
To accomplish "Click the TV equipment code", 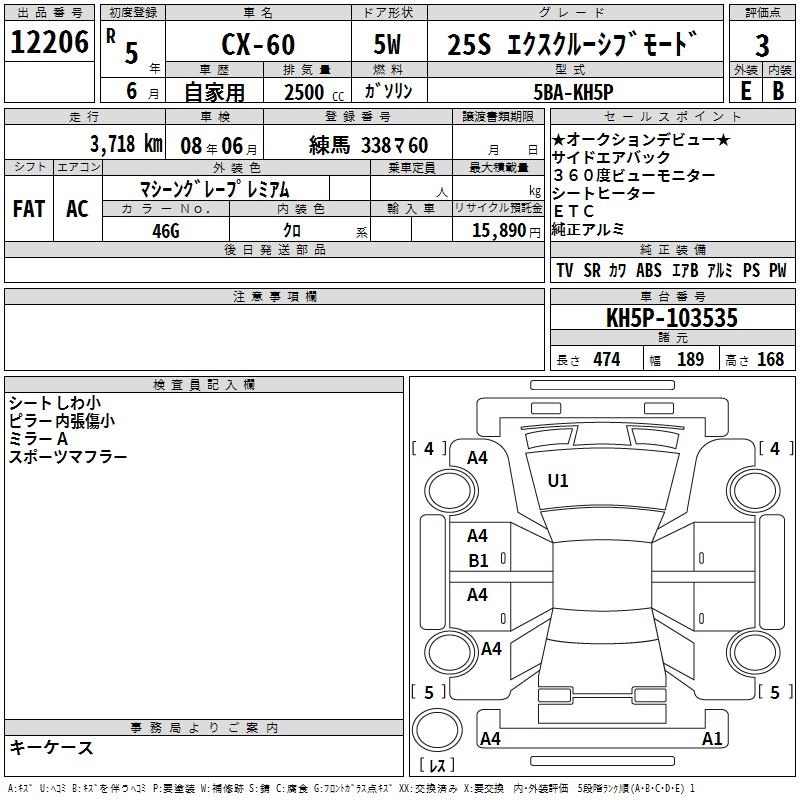I will coord(565,270).
